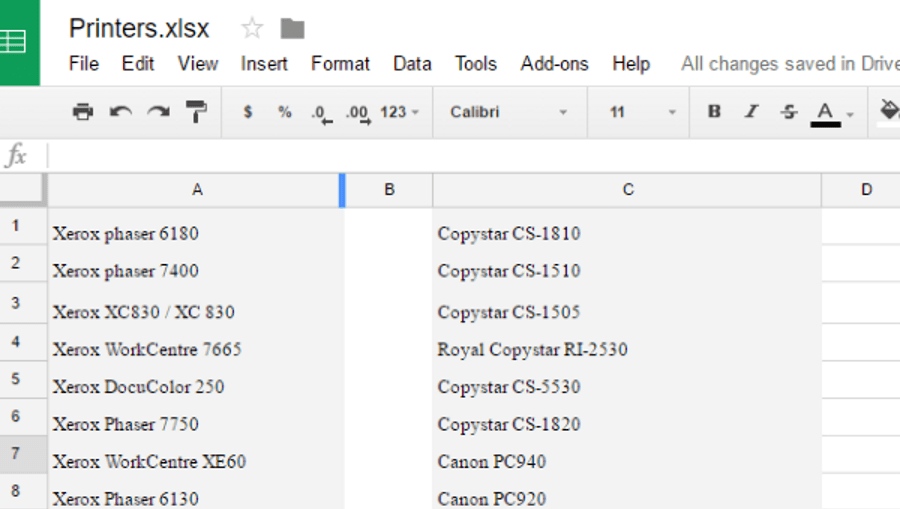Open the move-to-folder icon
900x509 pixels.
click(292, 29)
